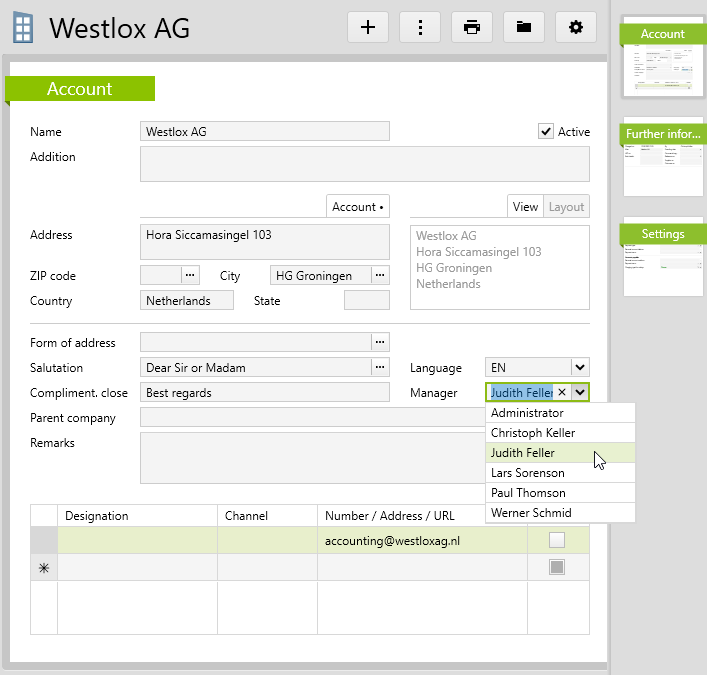Image resolution: width=707 pixels, height=675 pixels.
Task: Open the three-dot more options menu
Action: pos(420,28)
